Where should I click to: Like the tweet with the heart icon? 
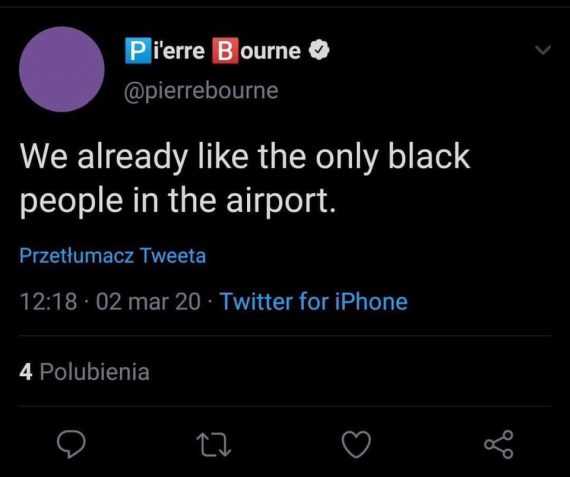pos(356,444)
